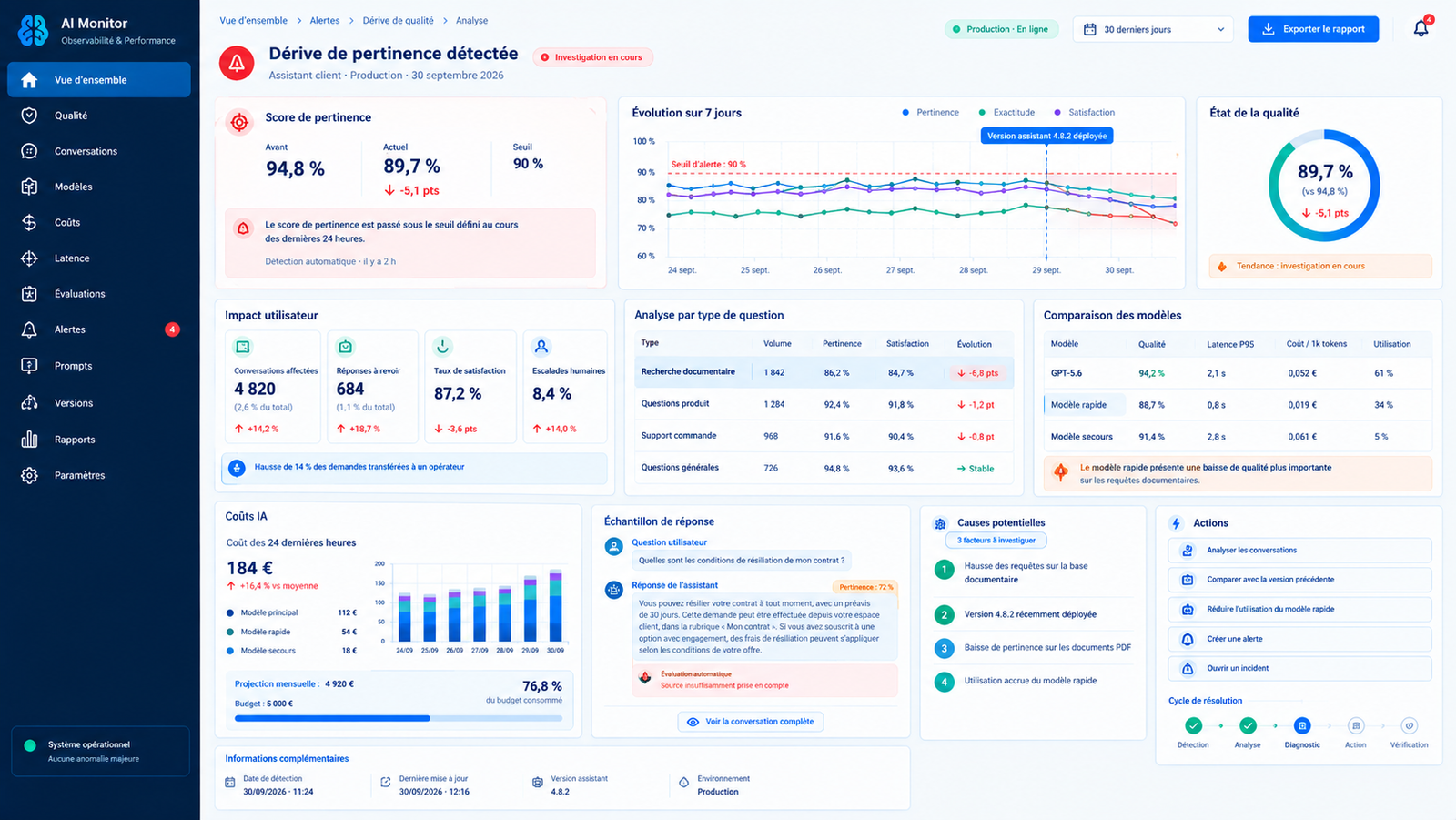This screenshot has width=1456, height=820.
Task: Open Qualité in the sidebar
Action: [x=99, y=116]
